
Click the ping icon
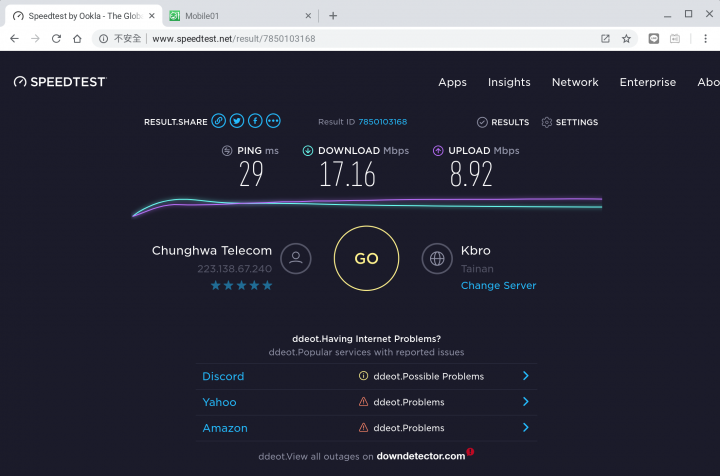point(227,151)
